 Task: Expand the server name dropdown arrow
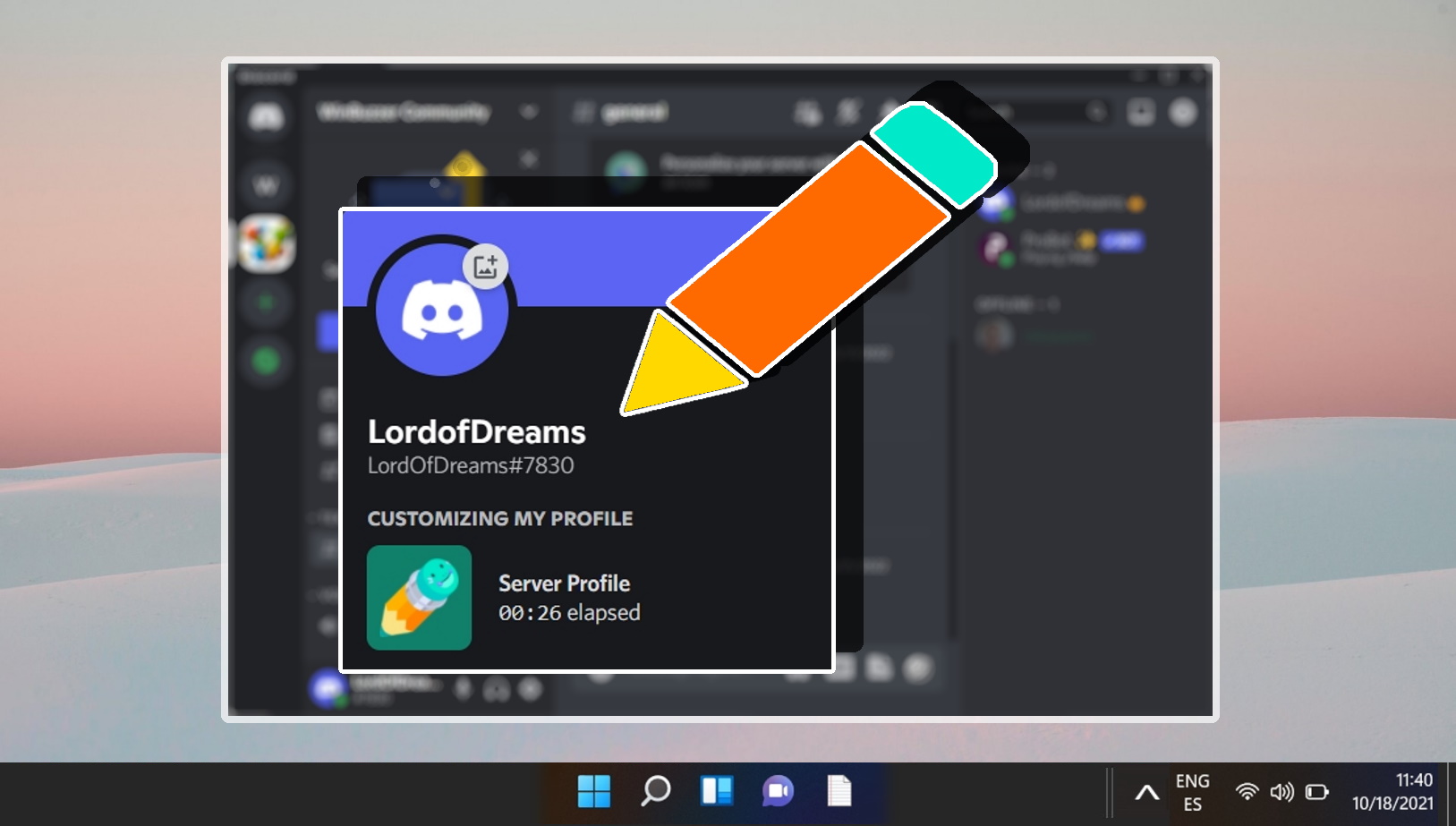click(529, 112)
